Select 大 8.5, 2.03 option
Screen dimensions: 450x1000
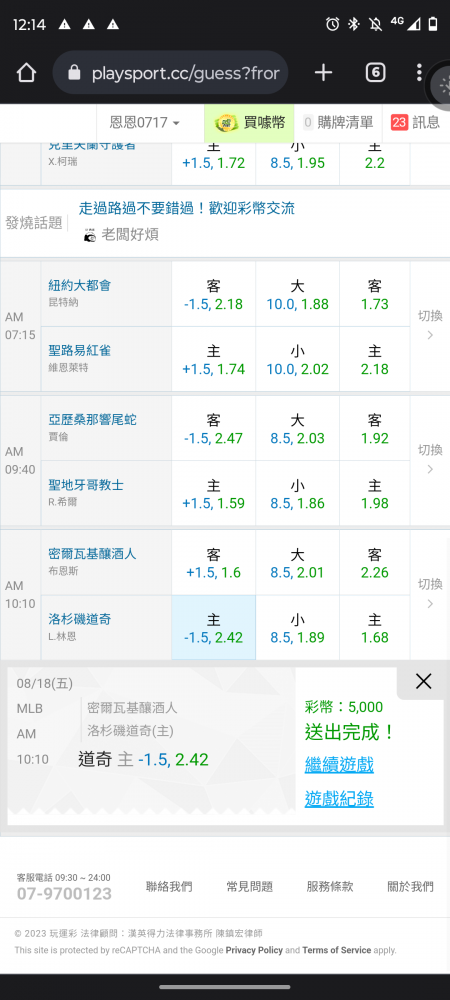point(297,429)
